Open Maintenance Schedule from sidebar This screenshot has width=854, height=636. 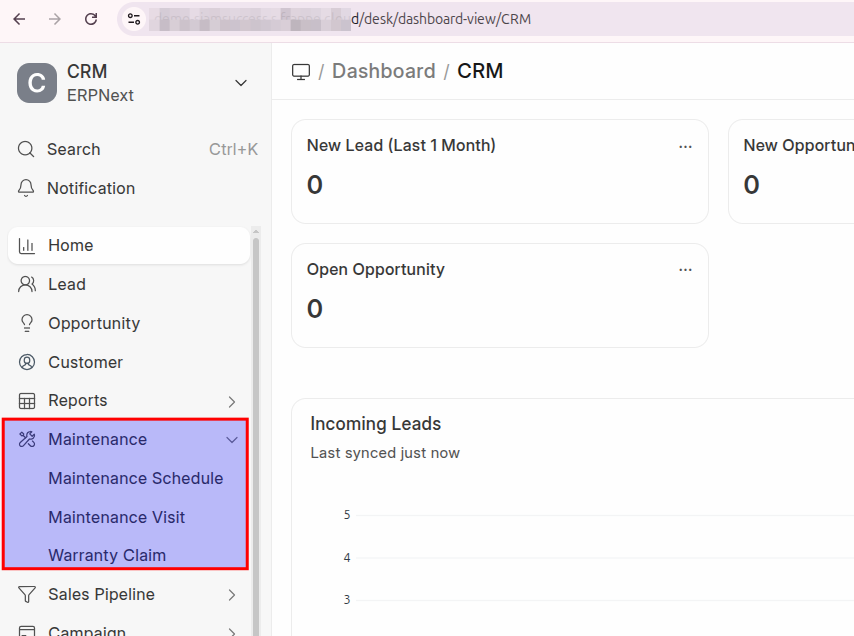click(x=135, y=478)
